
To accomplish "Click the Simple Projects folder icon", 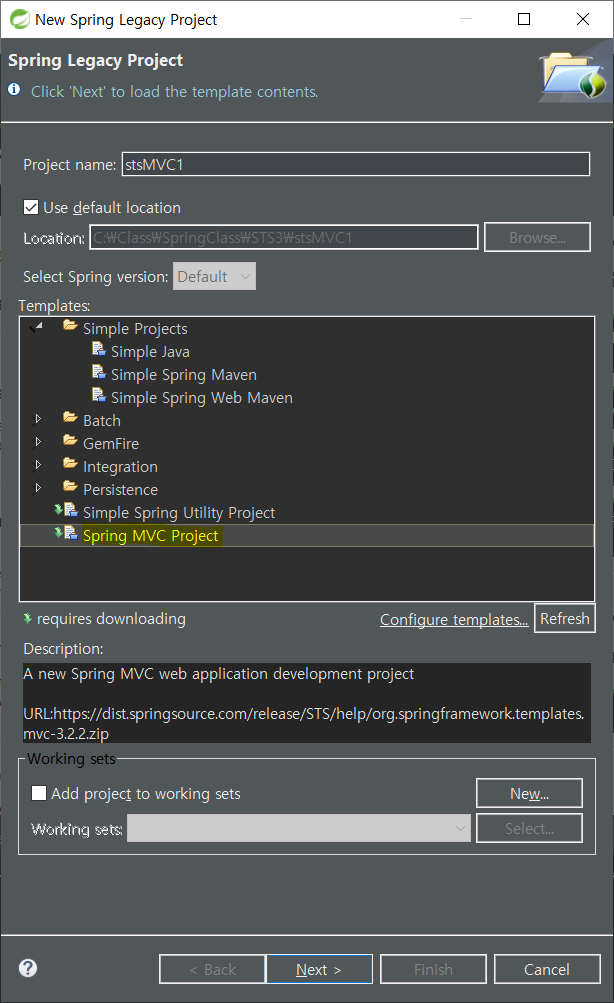I will click(70, 326).
